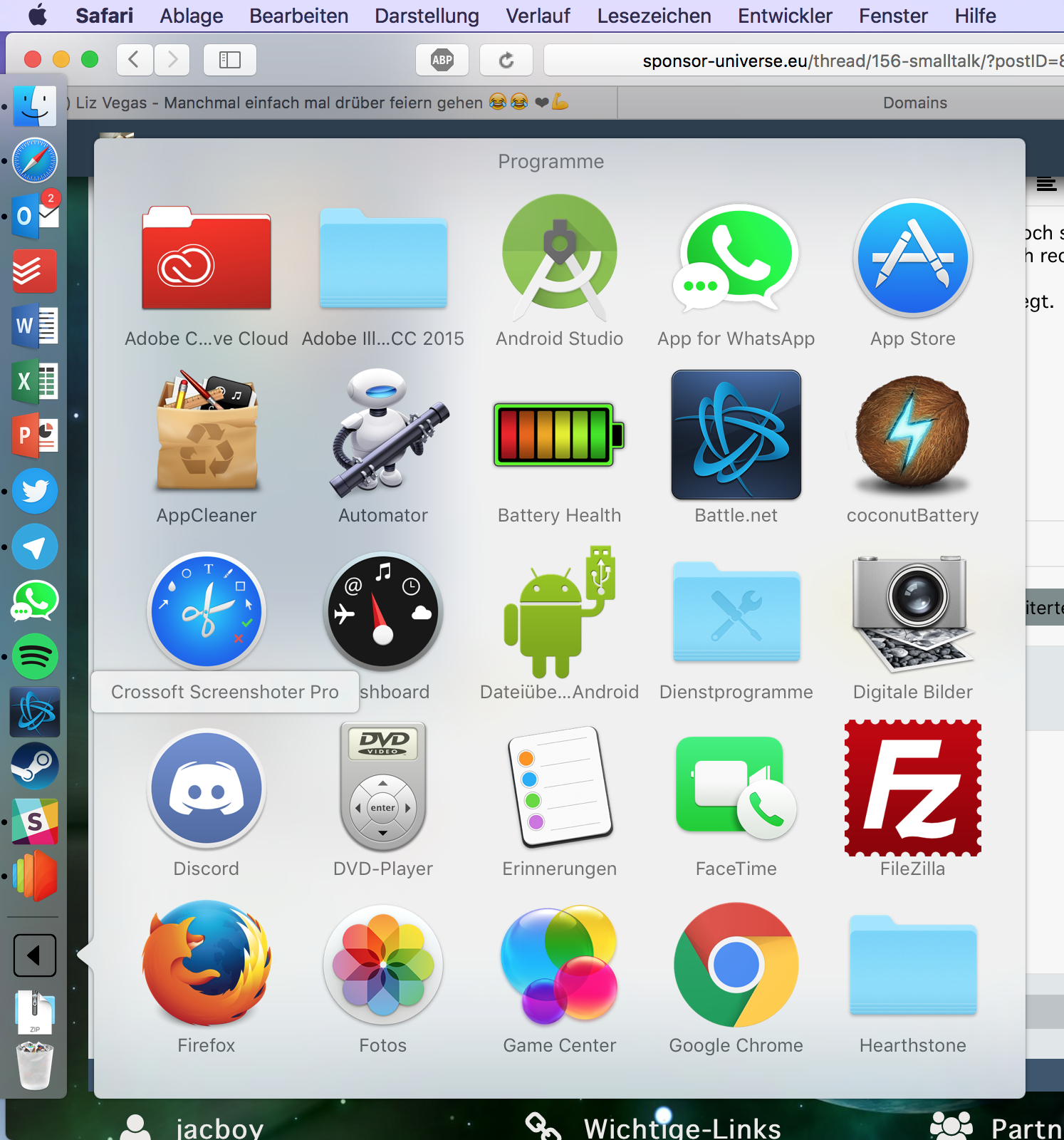Viewport: 1064px width, 1140px height.
Task: Toggle the Adblock Plus ABP button
Action: pyautogui.click(x=442, y=60)
